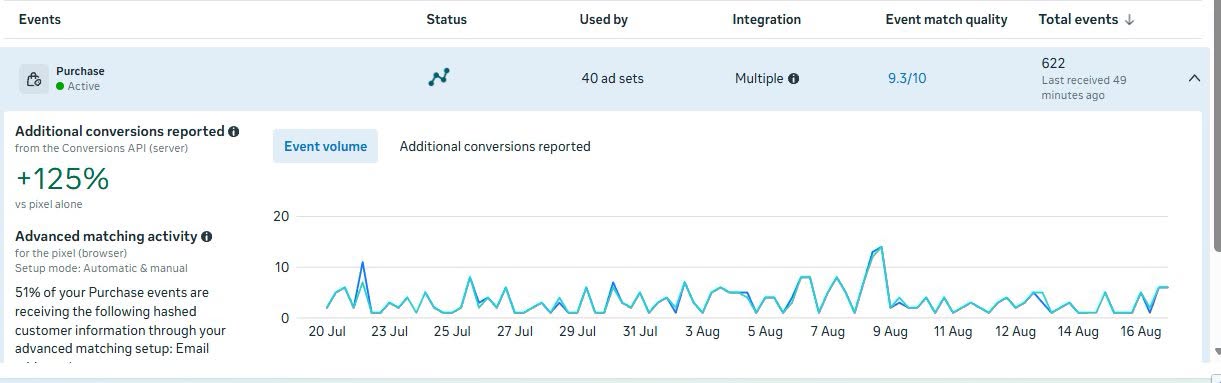Click the 20 Jul axis label
This screenshot has height=383, width=1221.
point(327,332)
